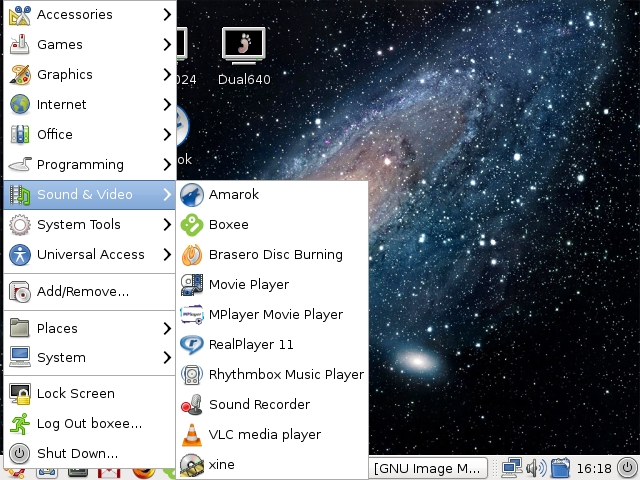Click the xine disc icon
640x480 pixels.
click(192, 465)
